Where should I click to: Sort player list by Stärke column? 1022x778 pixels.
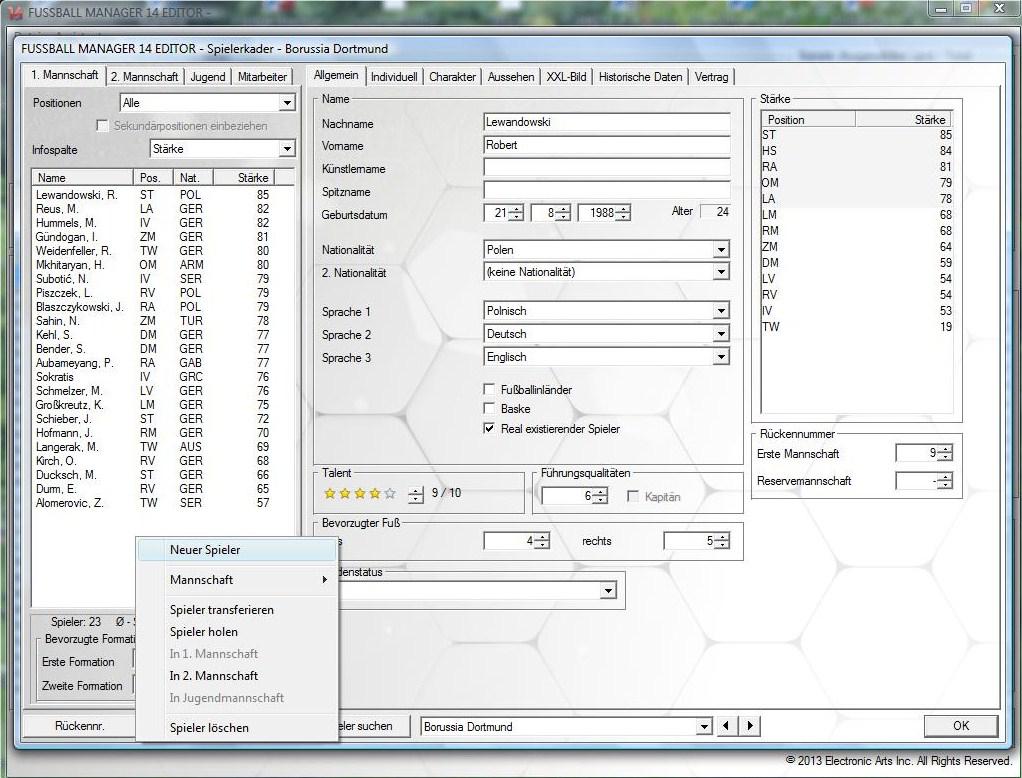pos(244,177)
